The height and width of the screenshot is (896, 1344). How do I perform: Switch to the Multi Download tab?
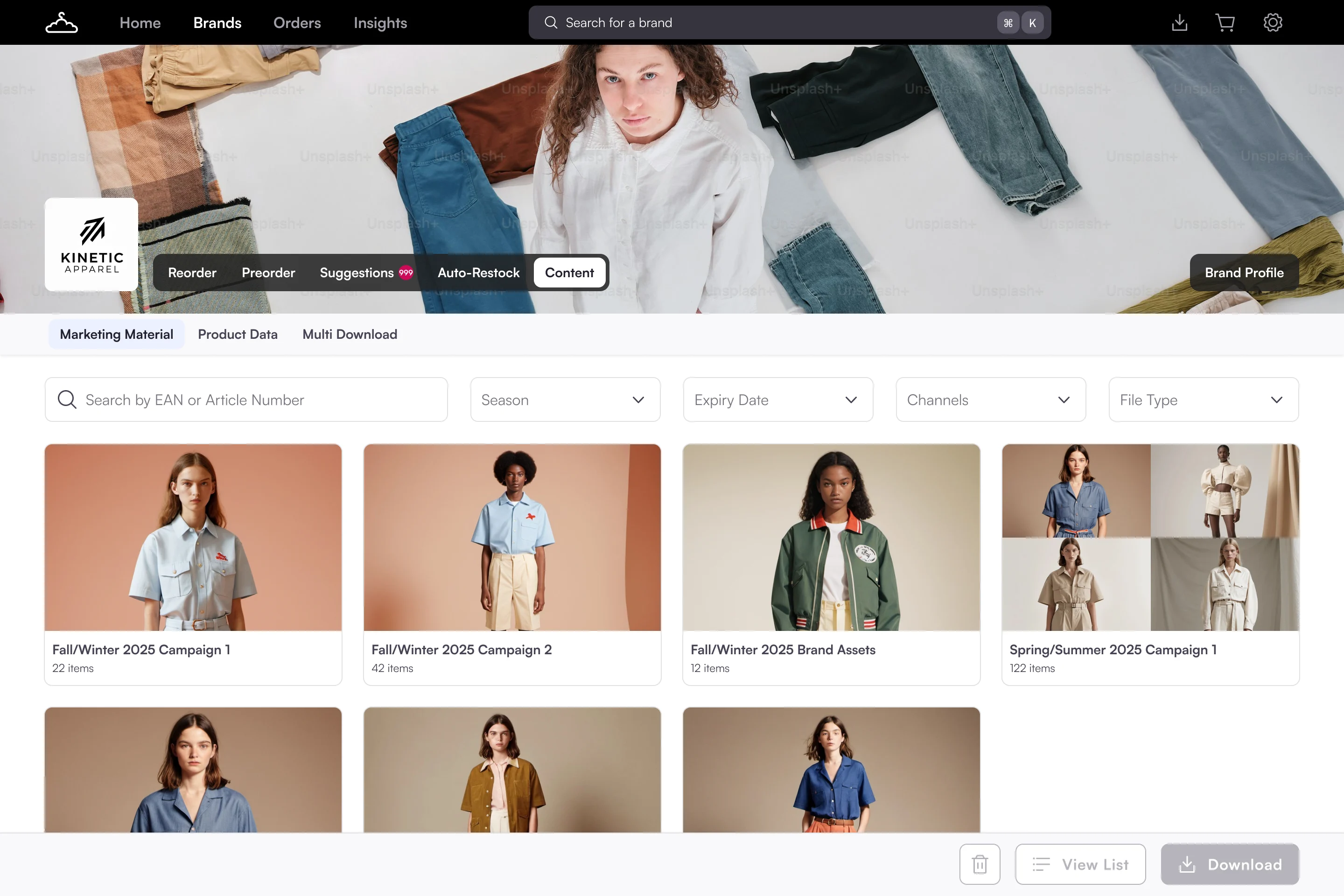tap(350, 334)
